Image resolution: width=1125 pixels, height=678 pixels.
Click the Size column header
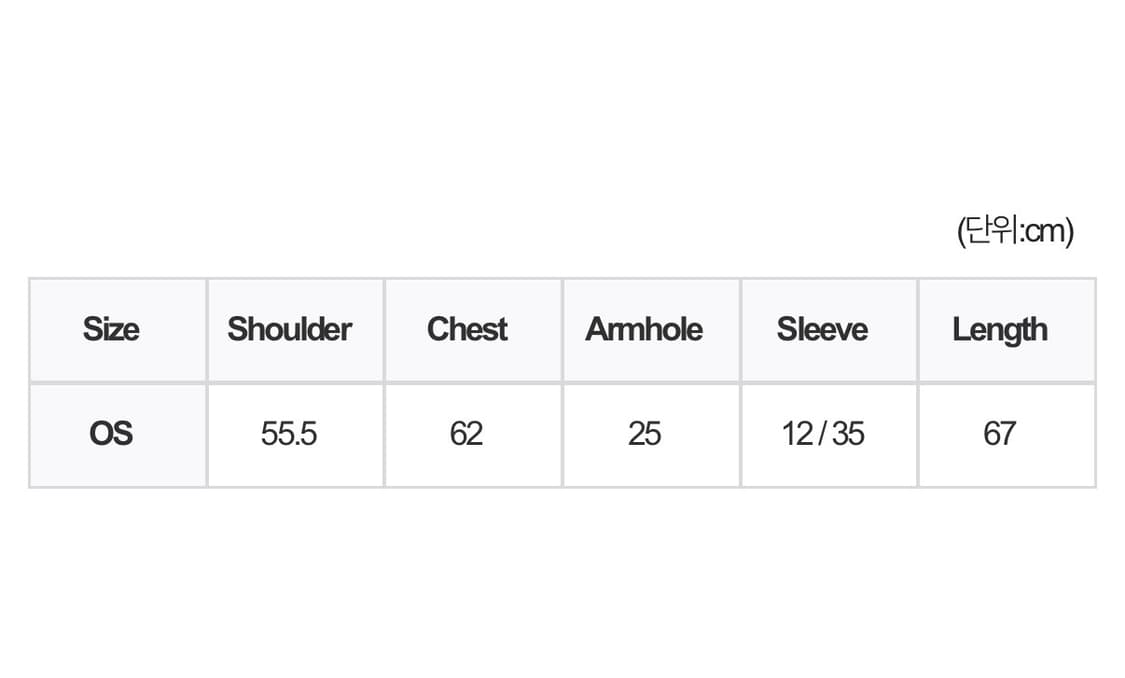click(x=111, y=330)
